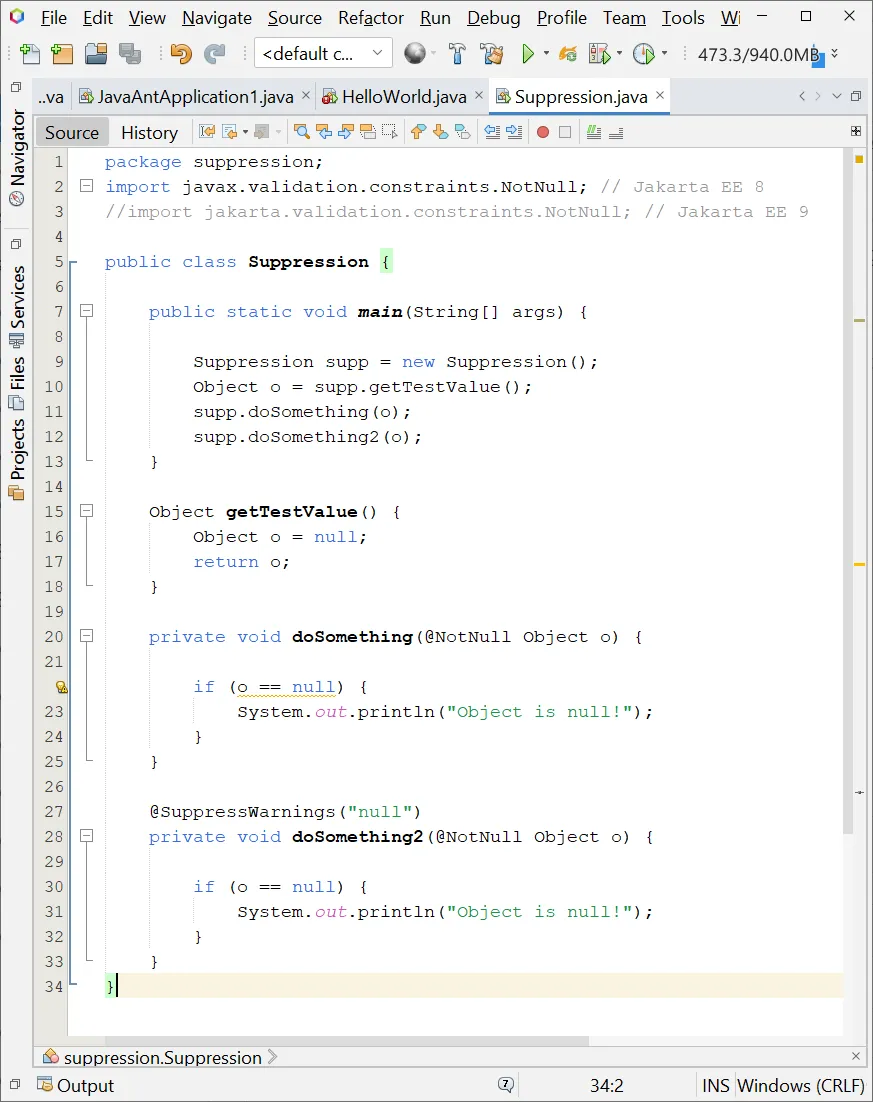Save all files with the Save All icon
873x1102 pixels.
point(130,53)
